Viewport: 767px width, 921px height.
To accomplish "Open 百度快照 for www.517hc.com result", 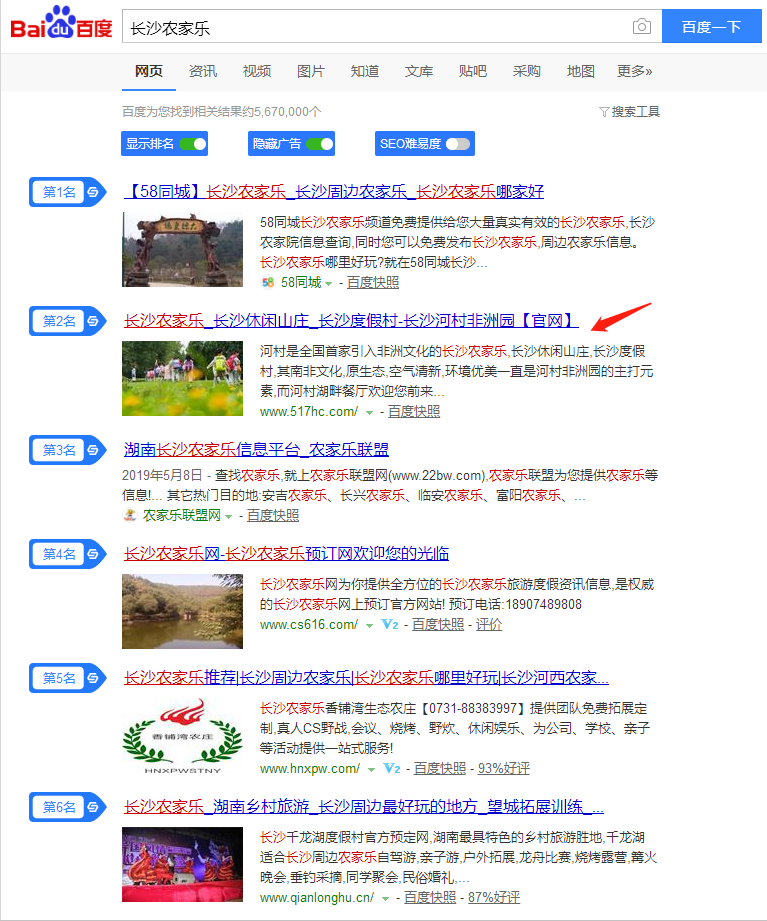I will 413,412.
